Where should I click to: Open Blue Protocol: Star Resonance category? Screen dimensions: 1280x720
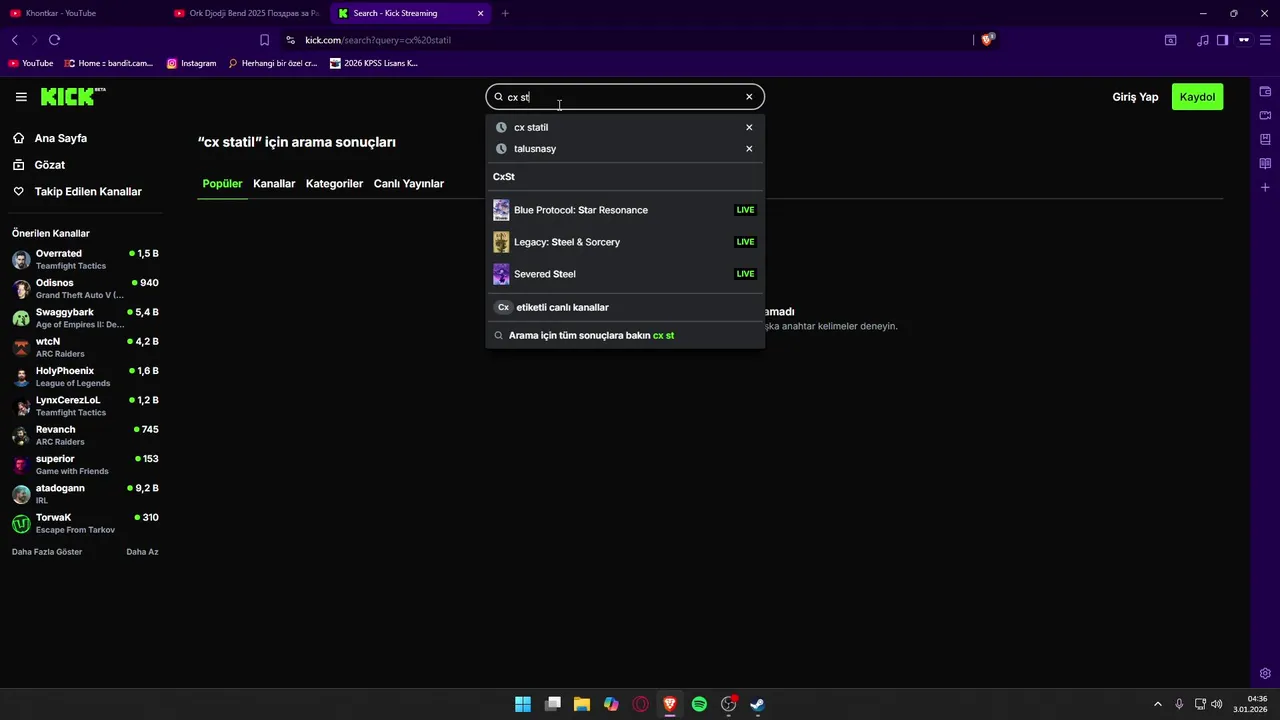coord(625,210)
